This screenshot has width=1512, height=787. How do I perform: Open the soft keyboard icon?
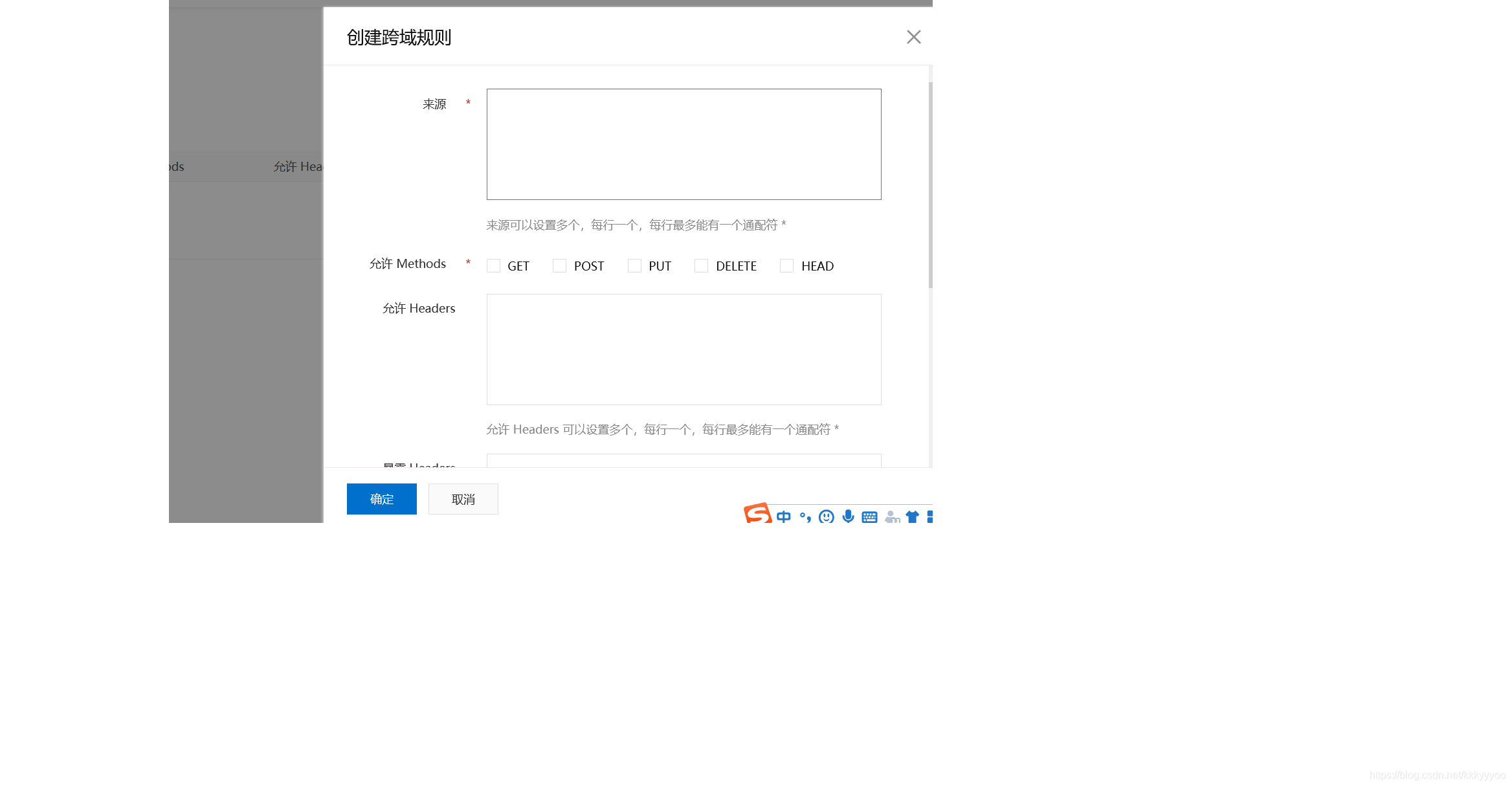[x=869, y=516]
